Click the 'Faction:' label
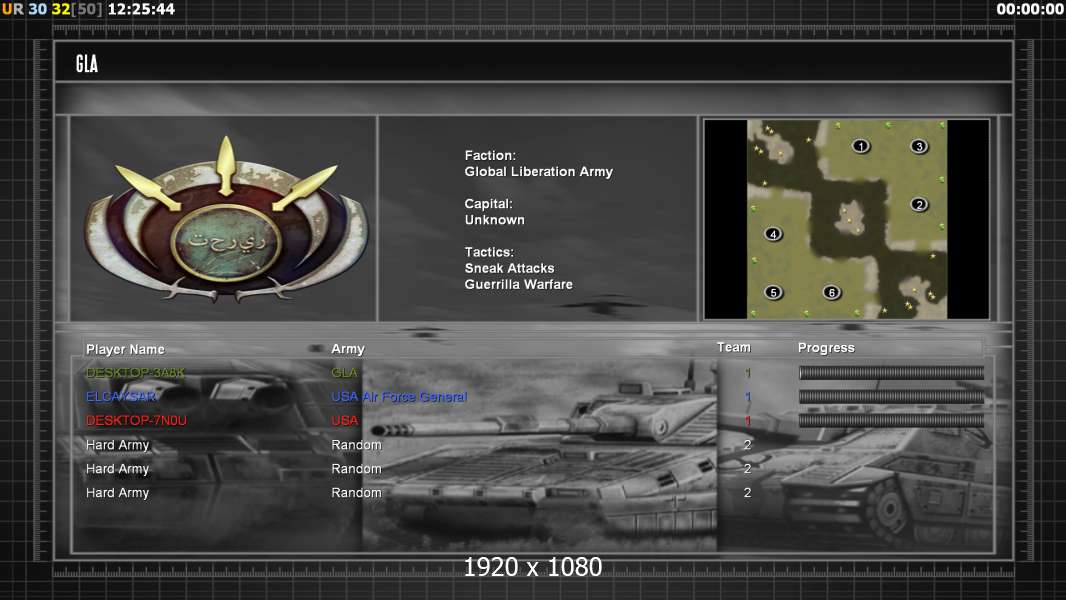This screenshot has height=600, width=1066. coord(490,156)
